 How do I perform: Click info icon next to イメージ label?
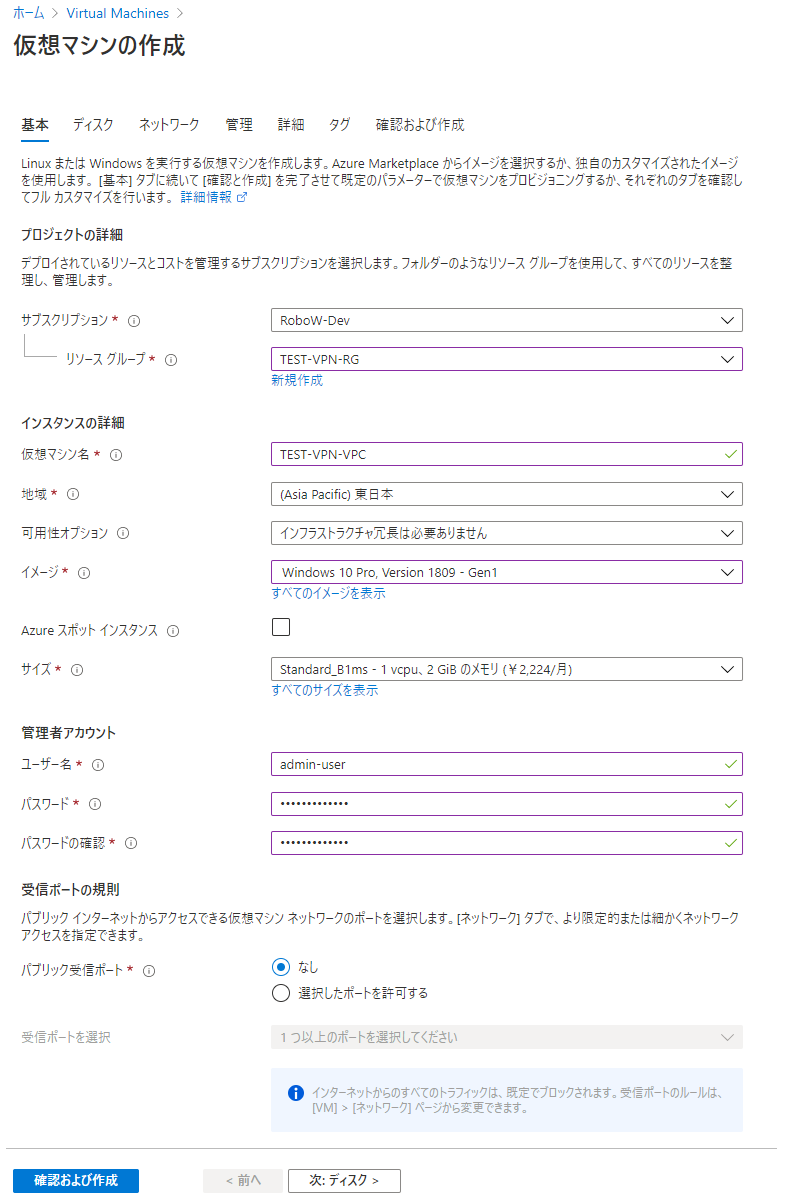tap(84, 573)
